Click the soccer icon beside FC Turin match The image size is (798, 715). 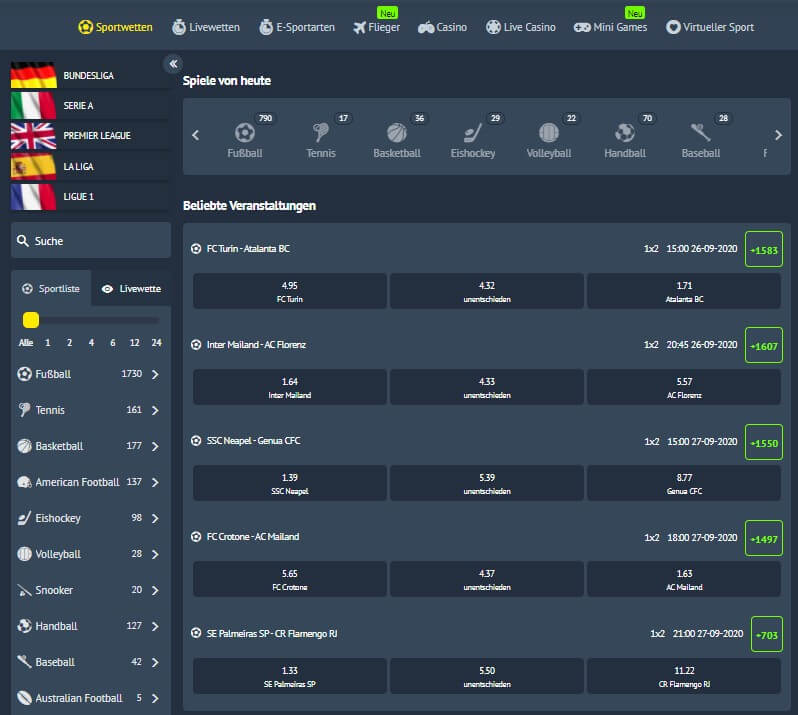(196, 249)
